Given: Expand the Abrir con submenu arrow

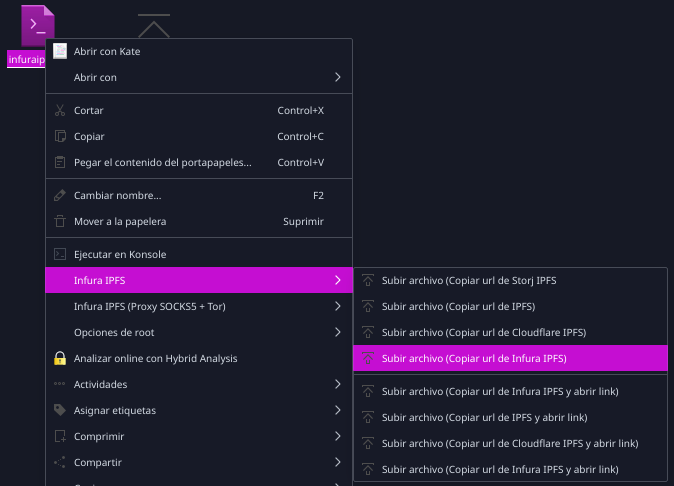Looking at the screenshot, I should coord(338,77).
